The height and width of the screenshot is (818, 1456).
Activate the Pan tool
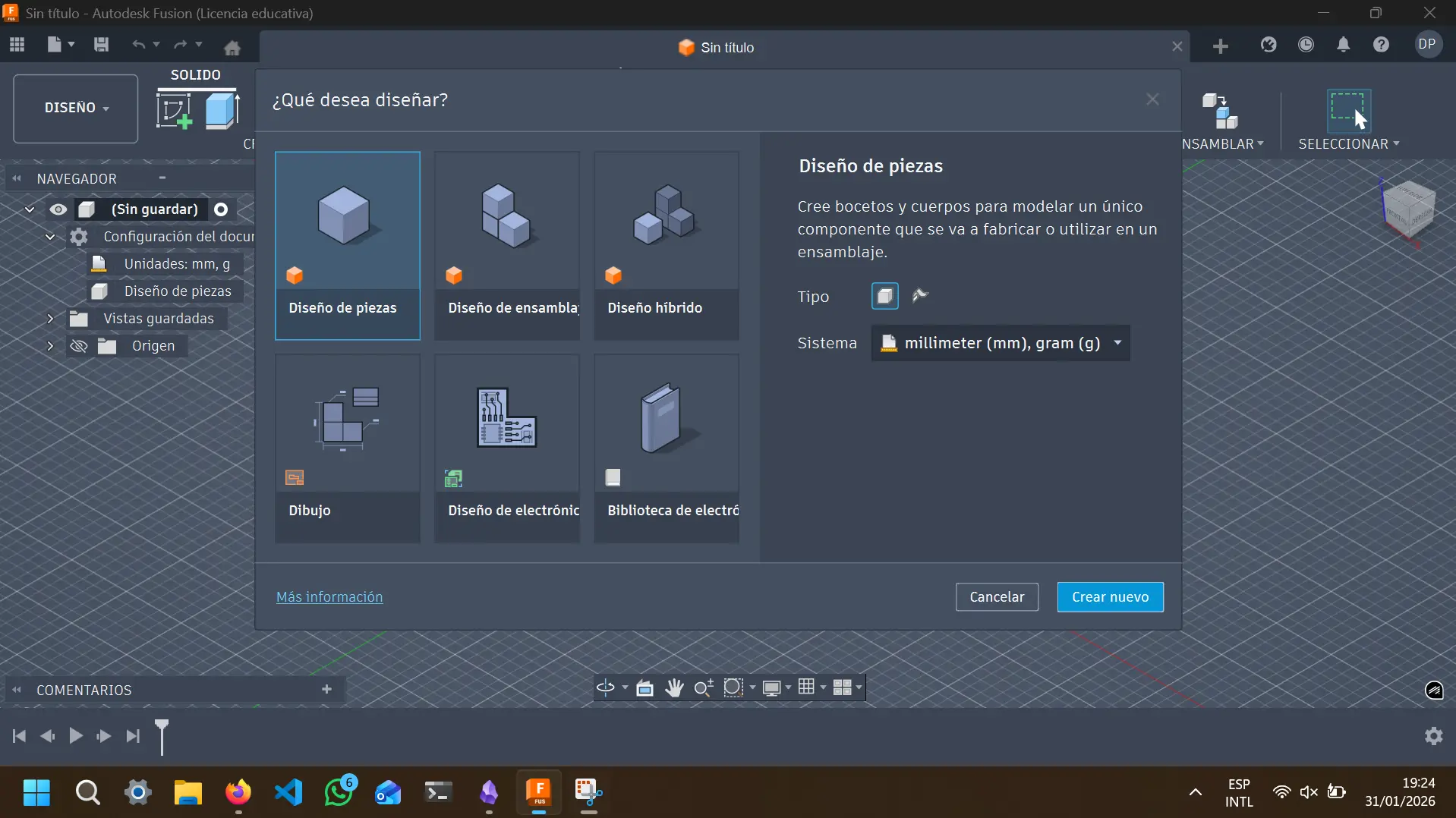click(673, 687)
